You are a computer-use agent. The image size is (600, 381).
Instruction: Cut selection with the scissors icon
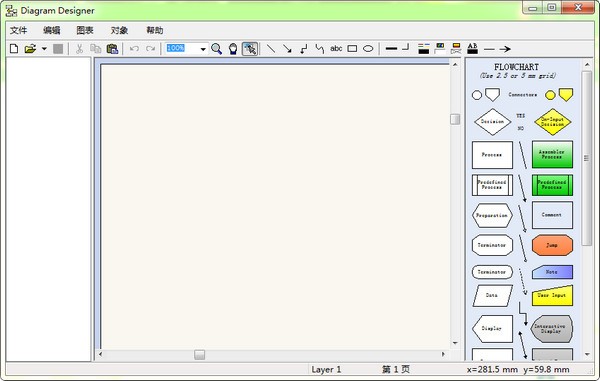(80, 49)
